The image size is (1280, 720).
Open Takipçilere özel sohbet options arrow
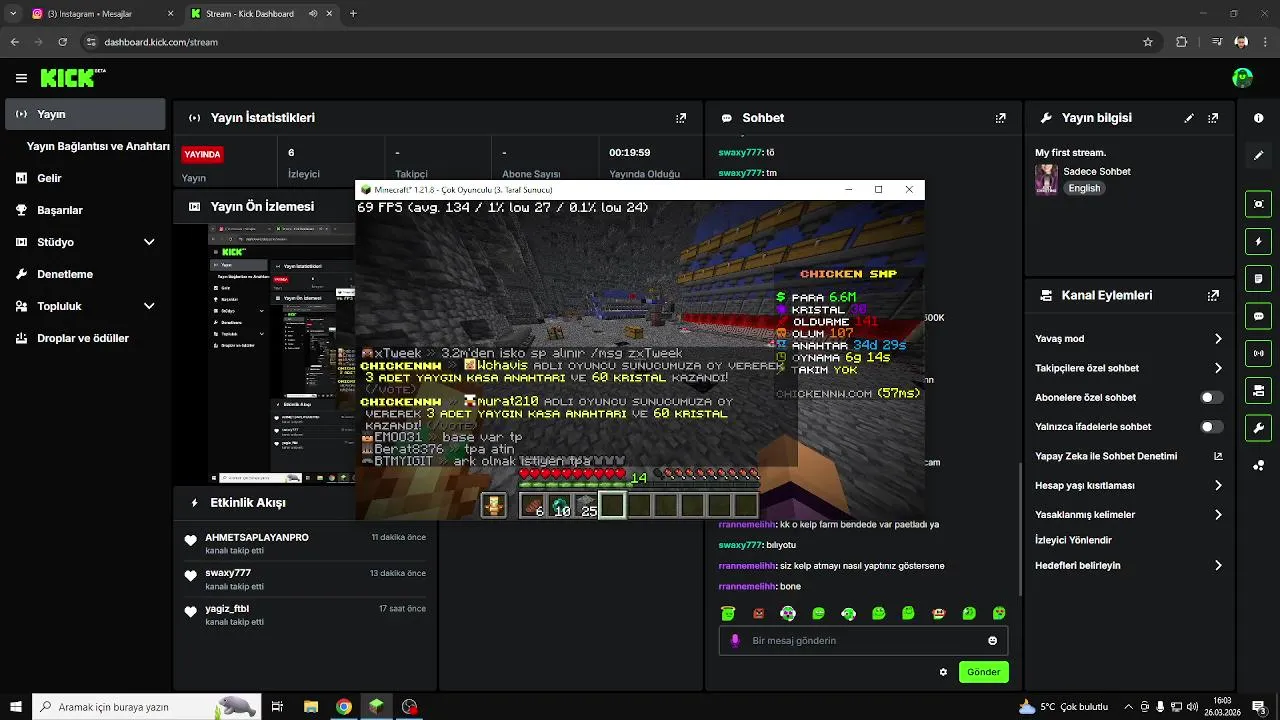coord(1218,368)
